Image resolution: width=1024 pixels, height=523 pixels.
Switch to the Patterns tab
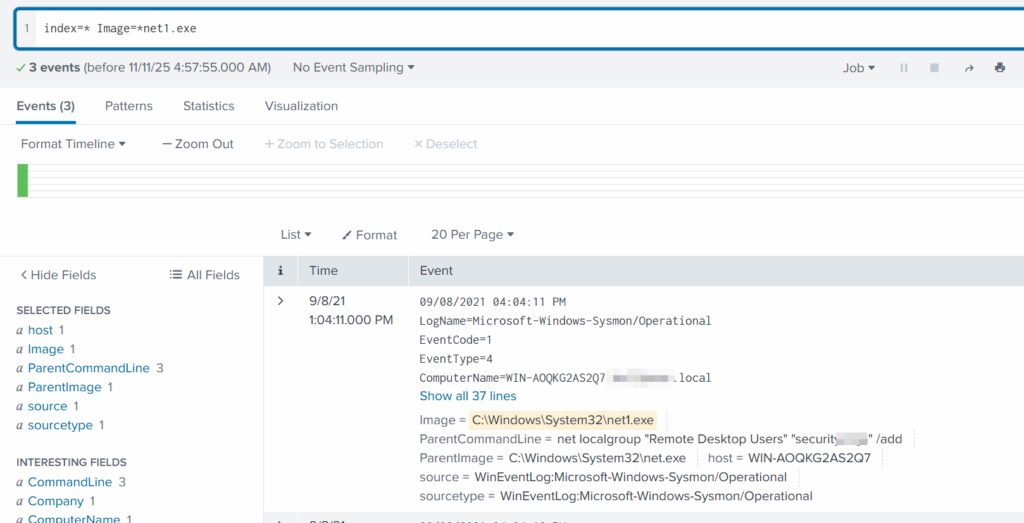[x=129, y=106]
